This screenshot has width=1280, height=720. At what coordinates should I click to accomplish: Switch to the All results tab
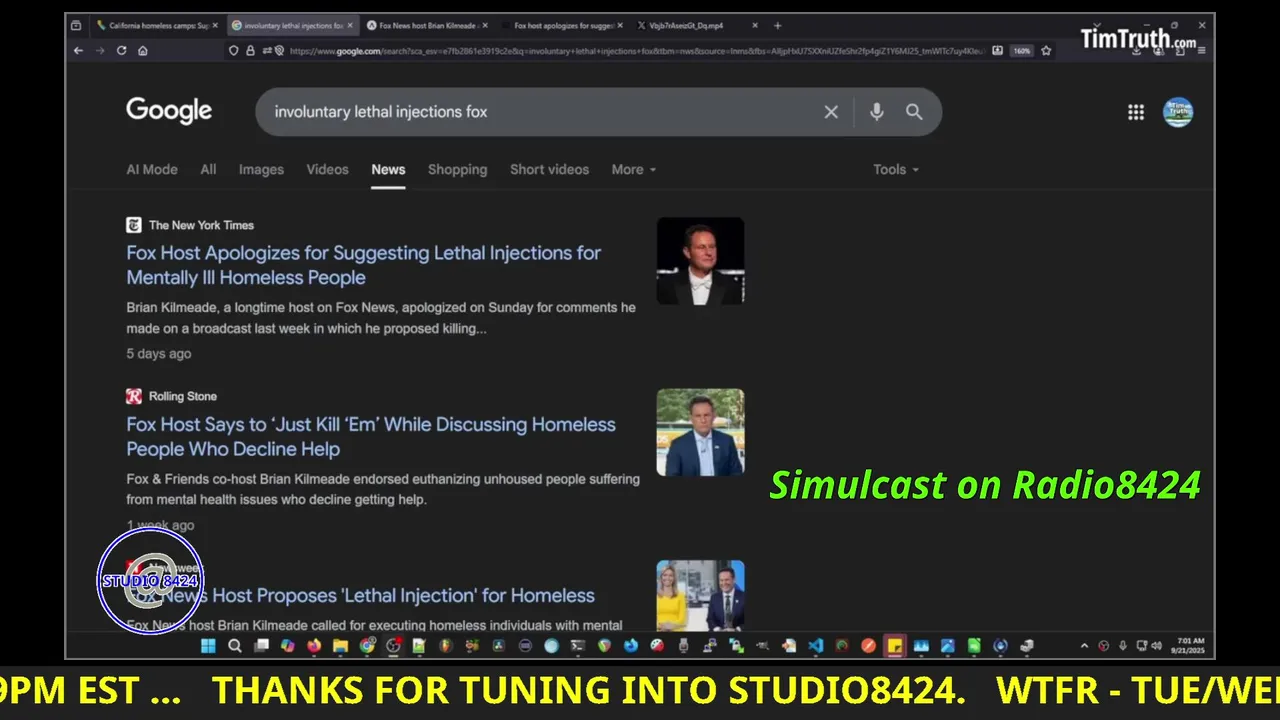click(x=208, y=169)
